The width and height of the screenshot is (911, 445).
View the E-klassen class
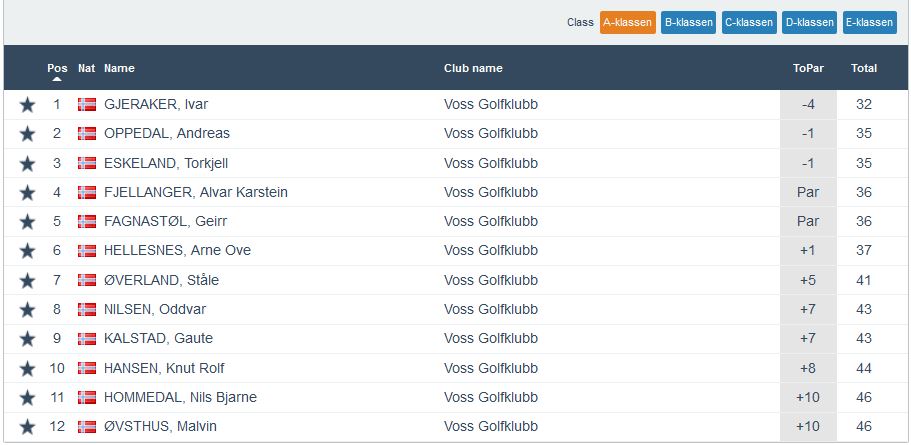tap(869, 22)
